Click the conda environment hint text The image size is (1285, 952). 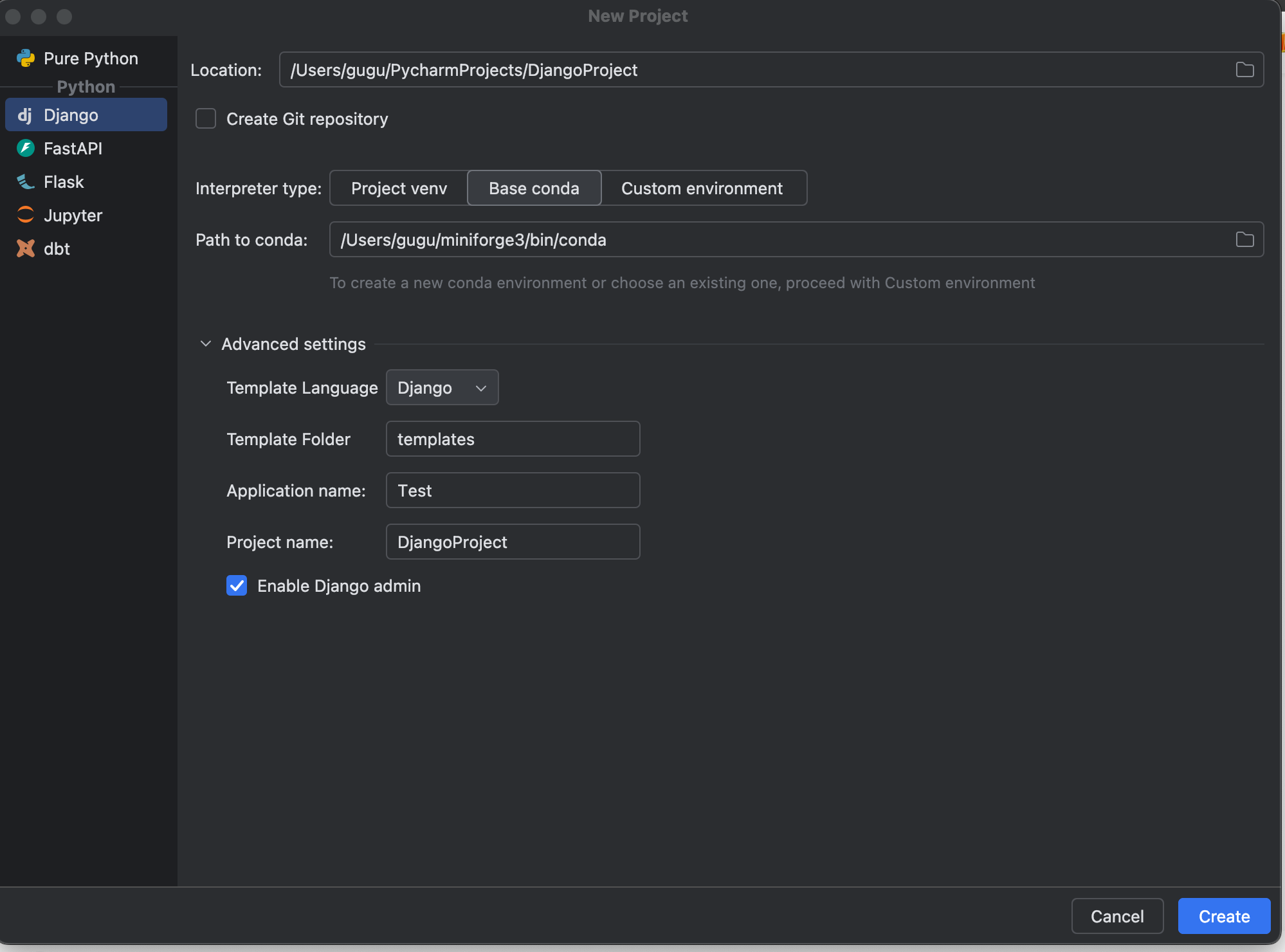682,283
